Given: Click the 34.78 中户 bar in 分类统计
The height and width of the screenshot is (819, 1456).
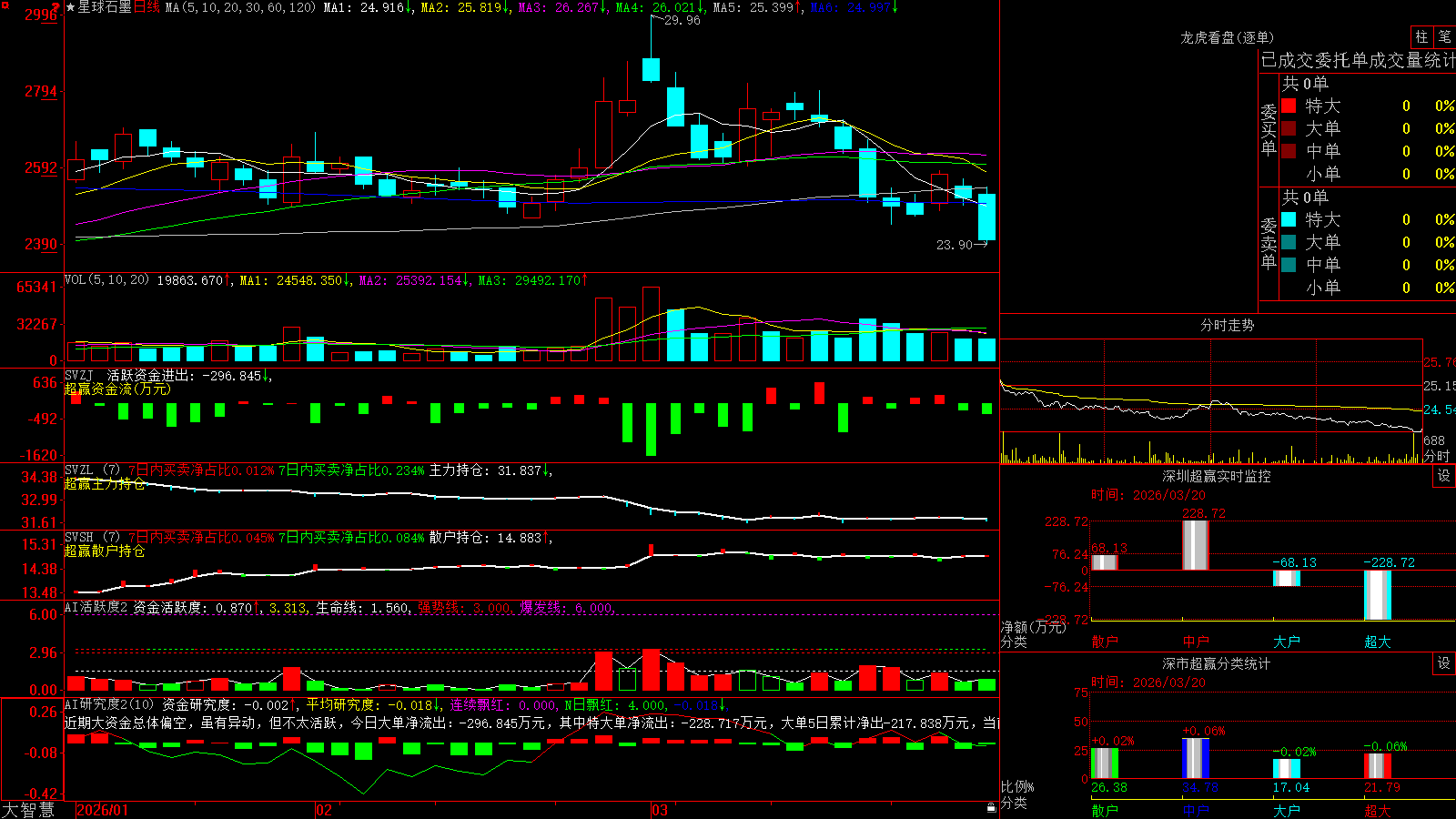Looking at the screenshot, I should pos(1196,758).
